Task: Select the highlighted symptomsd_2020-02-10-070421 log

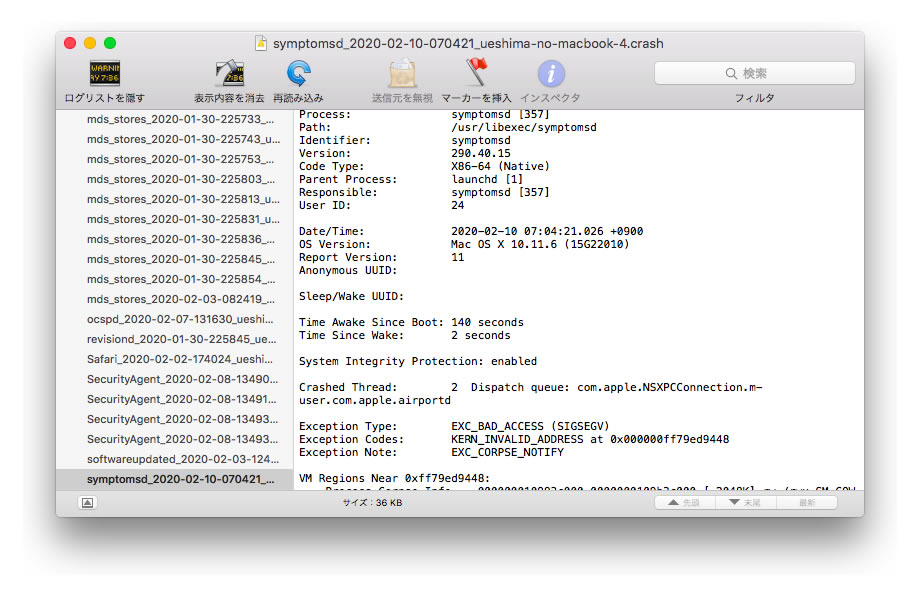Action: click(175, 479)
